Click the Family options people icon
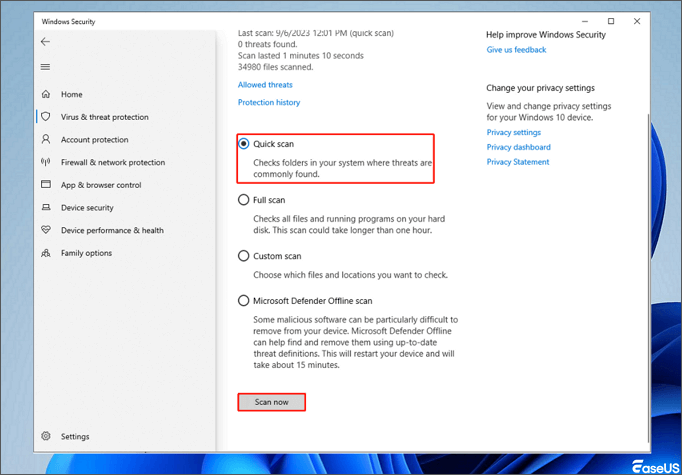The image size is (682, 475). click(x=46, y=253)
